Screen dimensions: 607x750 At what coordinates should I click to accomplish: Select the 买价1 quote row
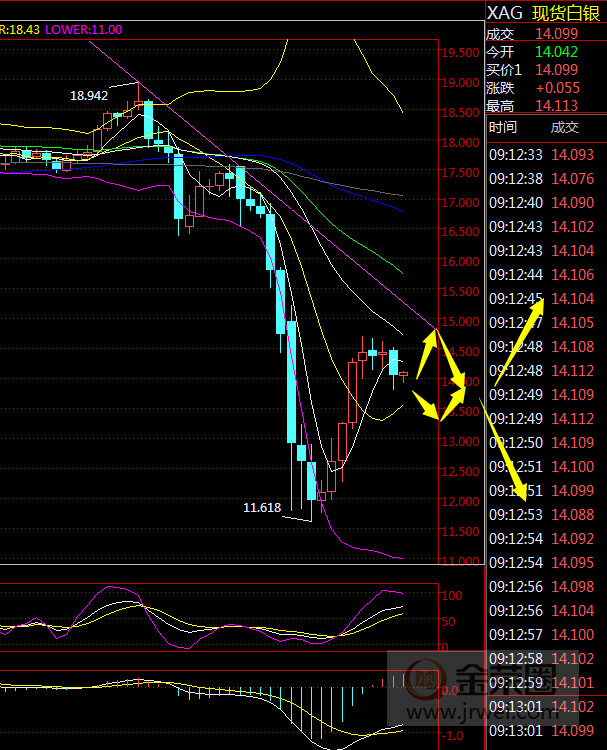(545, 70)
